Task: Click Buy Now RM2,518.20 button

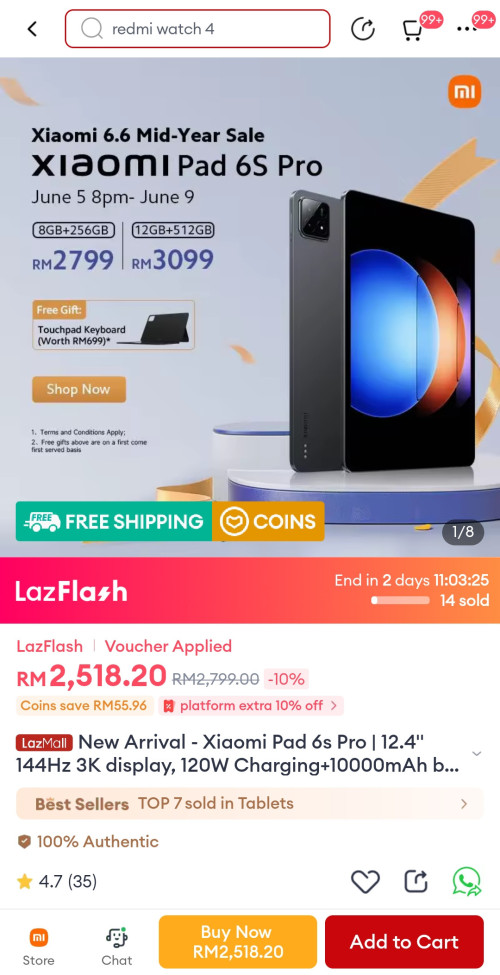Action: [x=238, y=941]
